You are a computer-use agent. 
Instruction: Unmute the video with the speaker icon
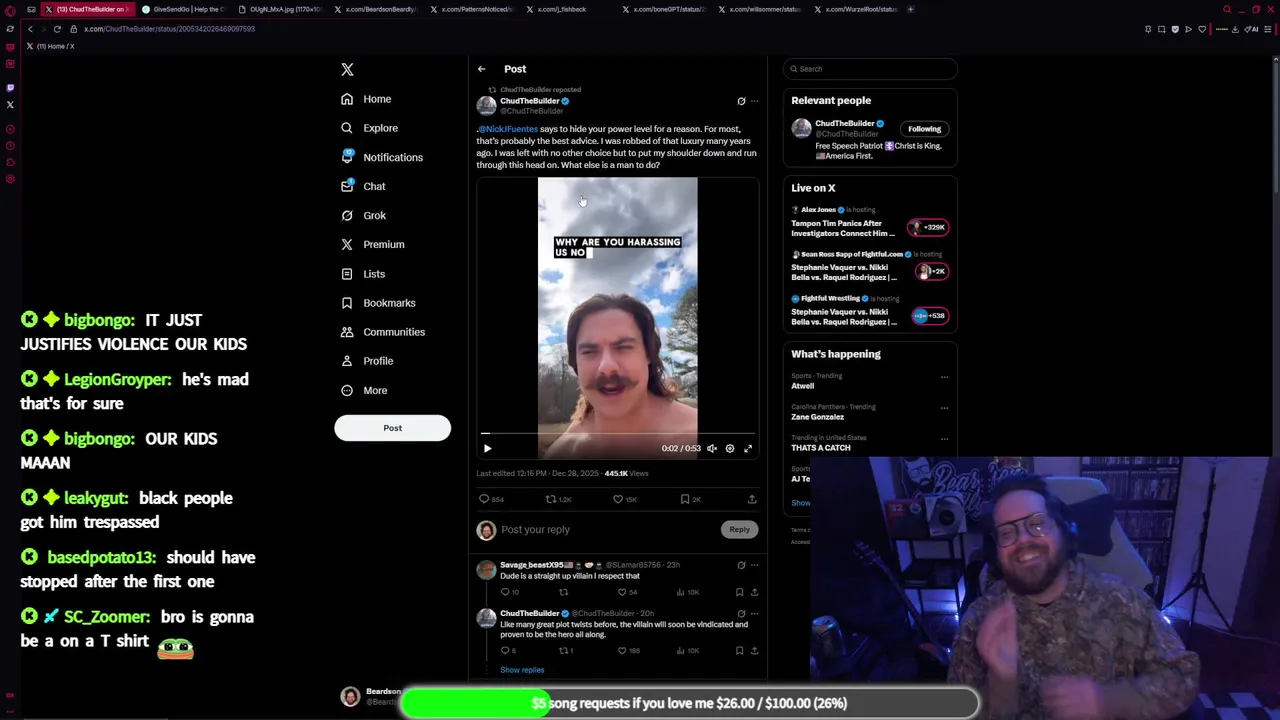[x=712, y=448]
